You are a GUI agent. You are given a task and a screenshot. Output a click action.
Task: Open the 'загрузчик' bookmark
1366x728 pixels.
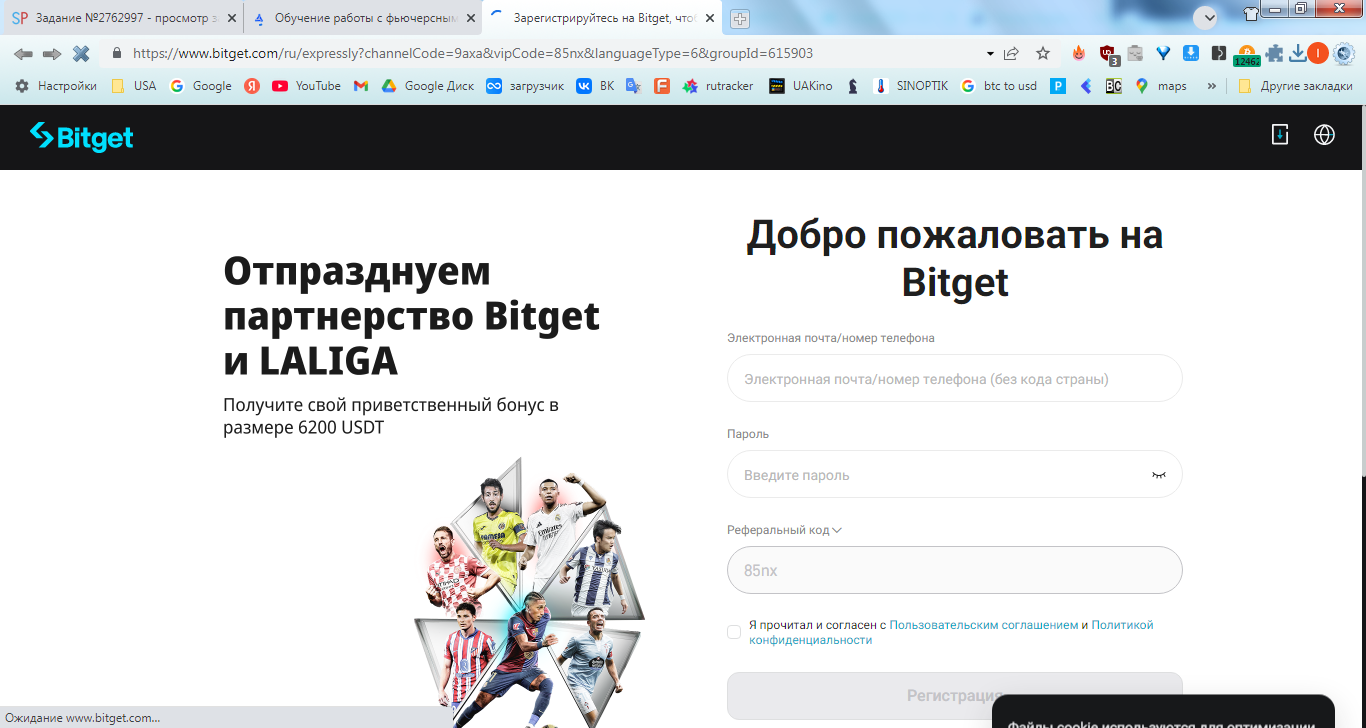tap(526, 86)
